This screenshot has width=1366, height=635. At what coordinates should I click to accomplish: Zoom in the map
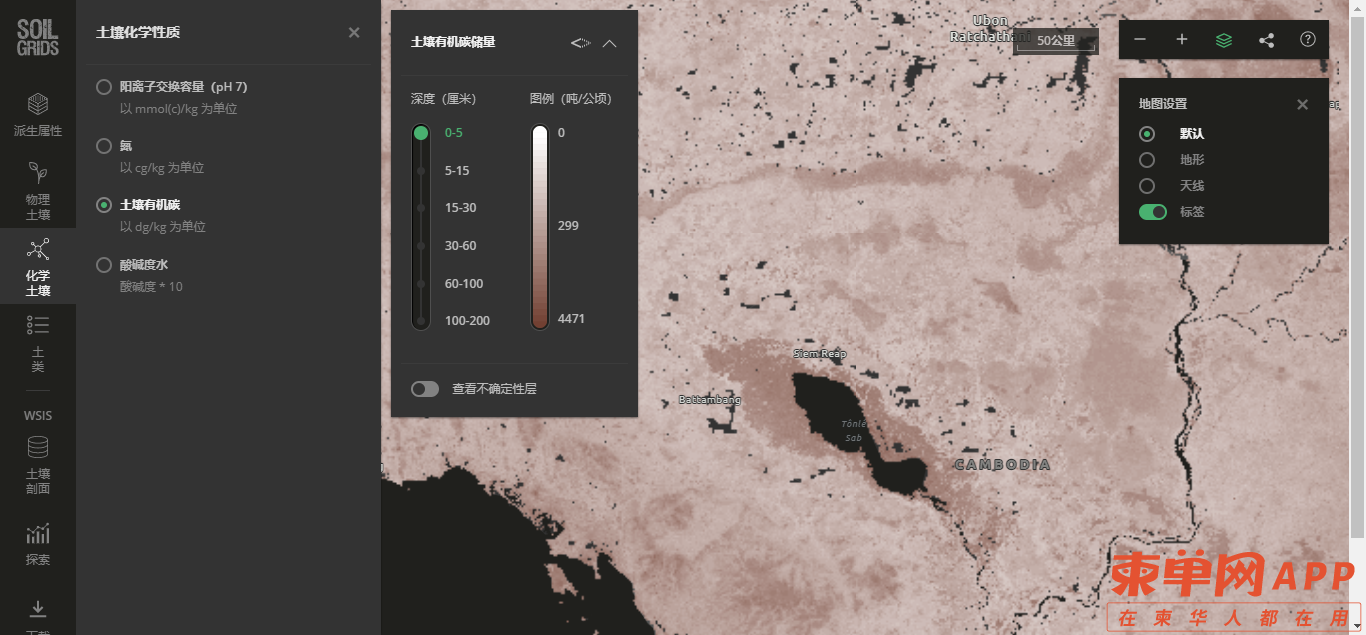click(1182, 40)
